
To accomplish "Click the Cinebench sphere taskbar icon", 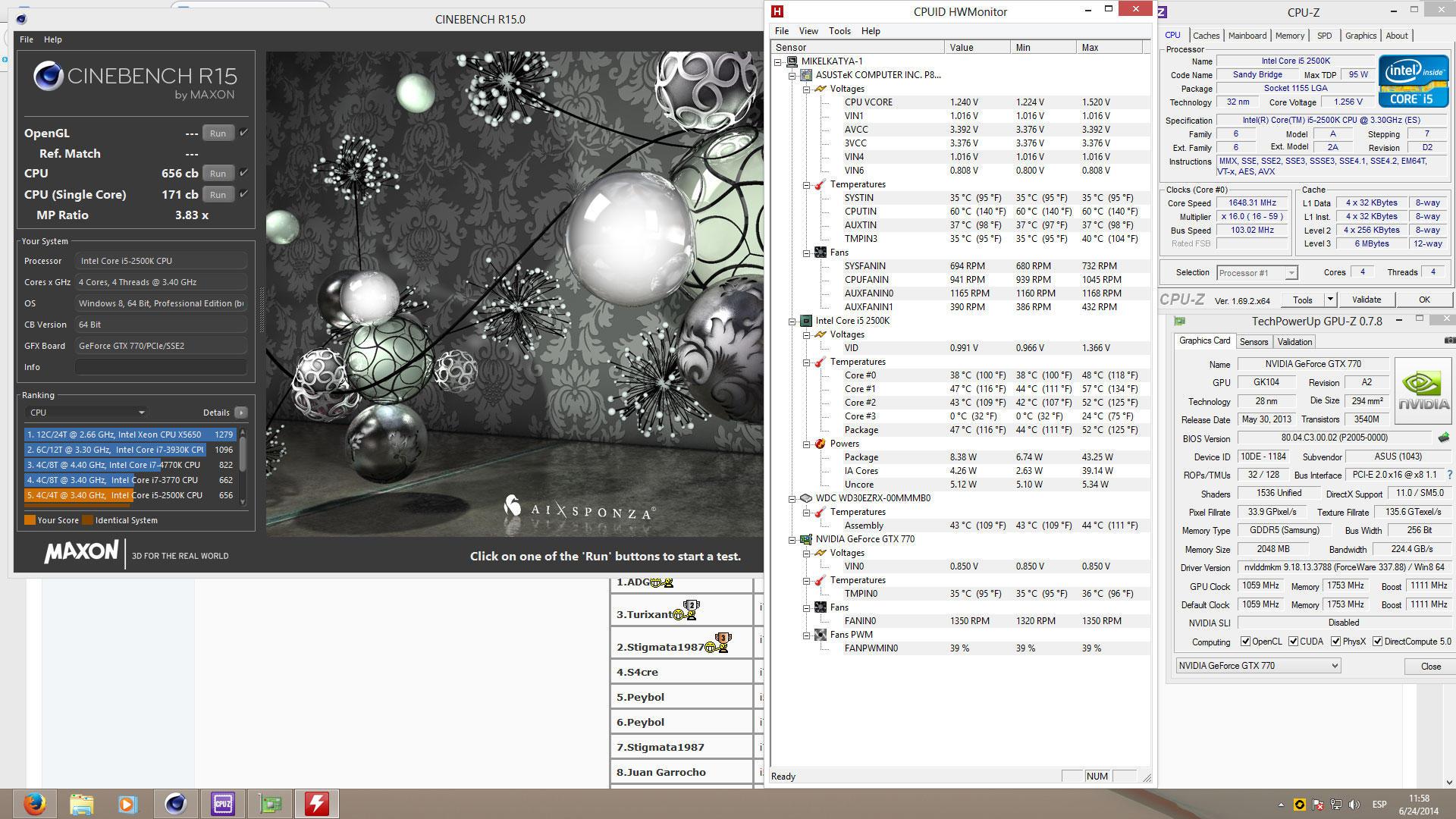I will point(175,804).
